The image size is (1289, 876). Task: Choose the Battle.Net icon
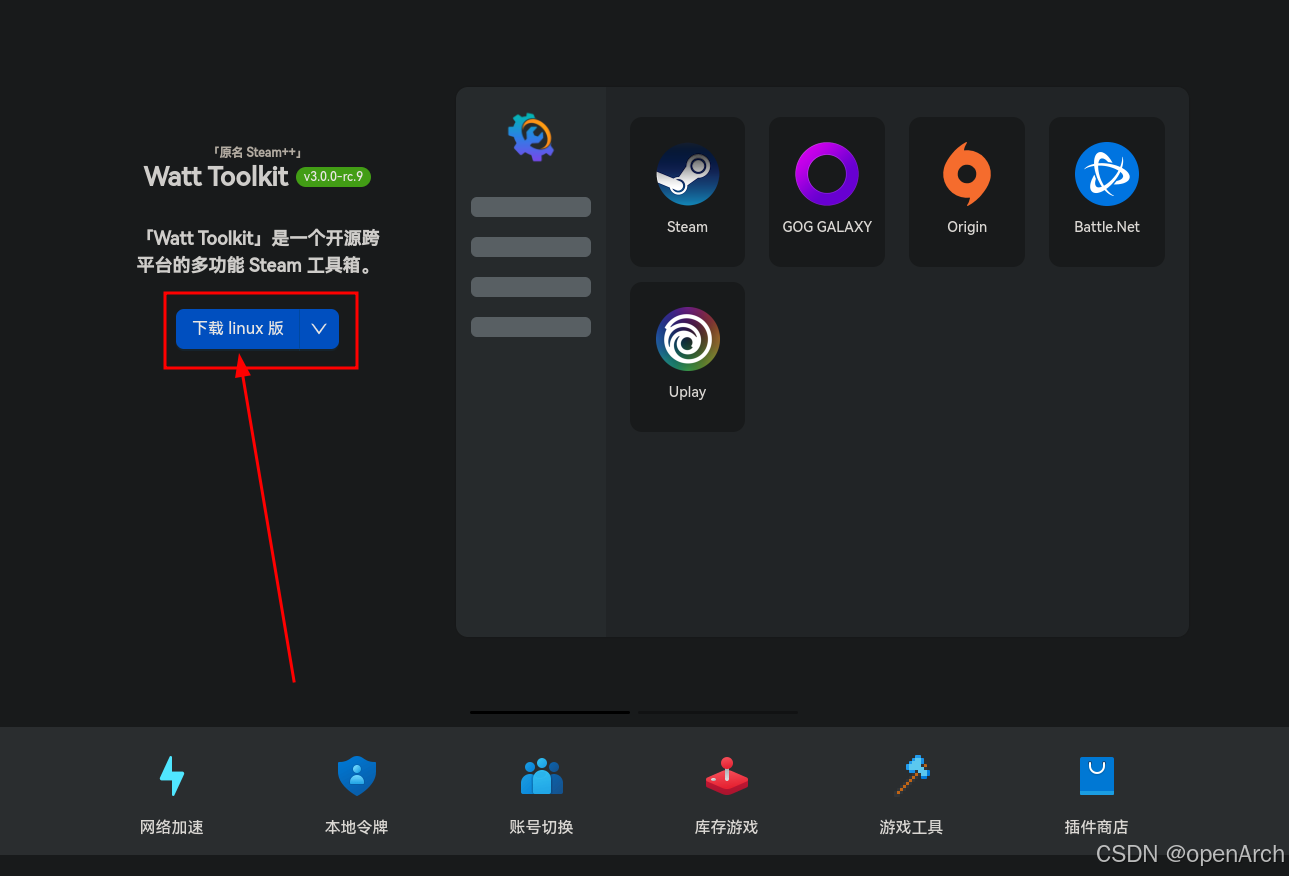pos(1107,174)
